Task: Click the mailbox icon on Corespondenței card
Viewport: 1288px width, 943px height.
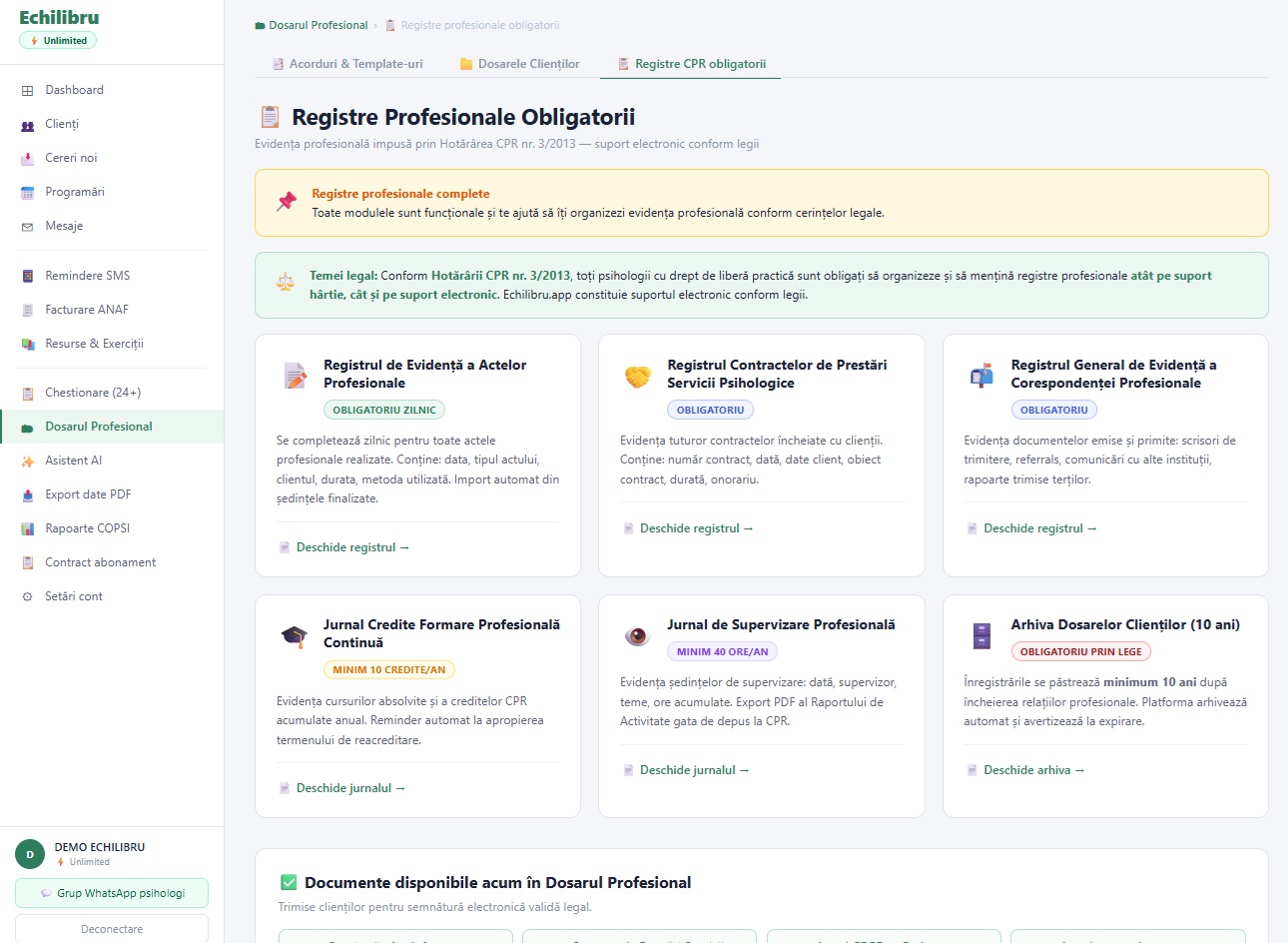Action: coord(981,376)
